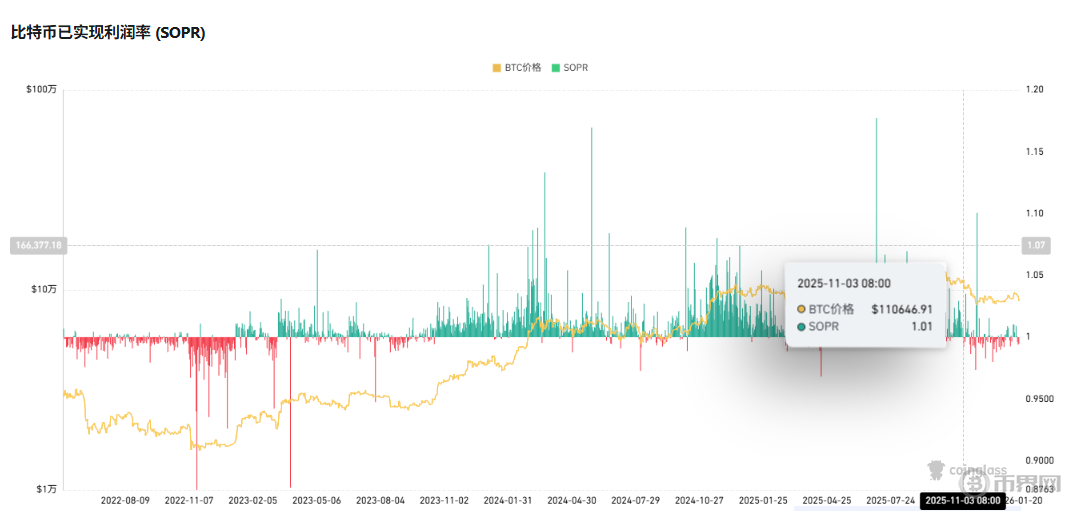The image size is (1072, 511).
Task: Click the $1万 label on left axis
Action: coord(45,489)
